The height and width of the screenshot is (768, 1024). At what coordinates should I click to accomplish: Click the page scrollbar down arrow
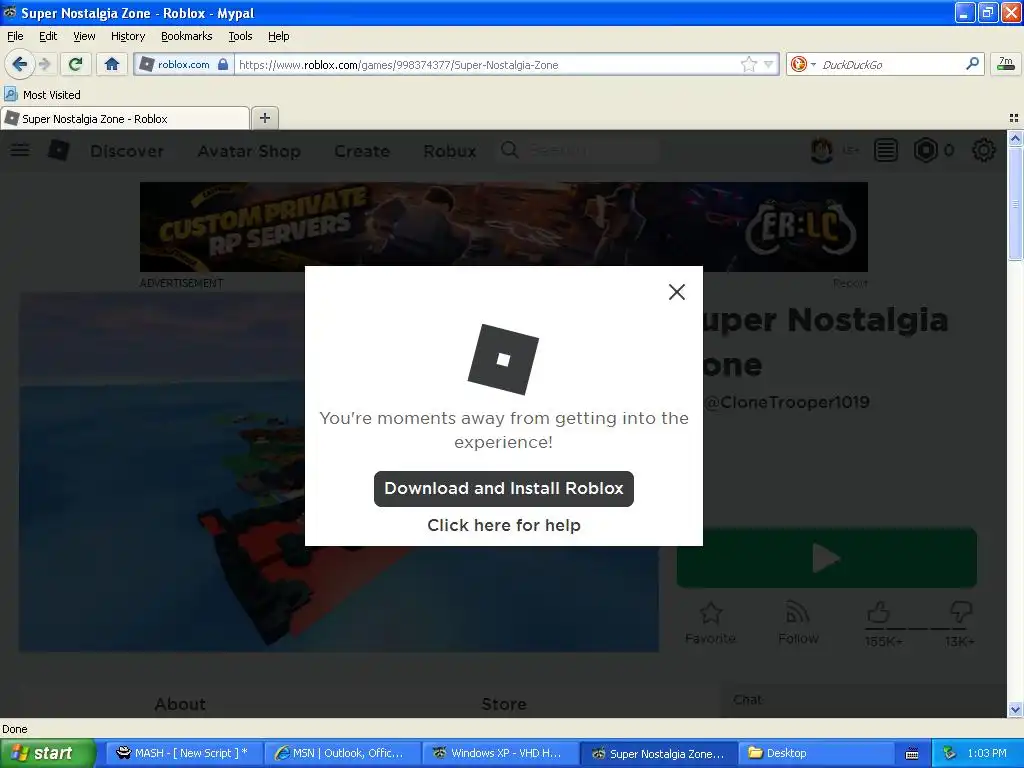1015,709
